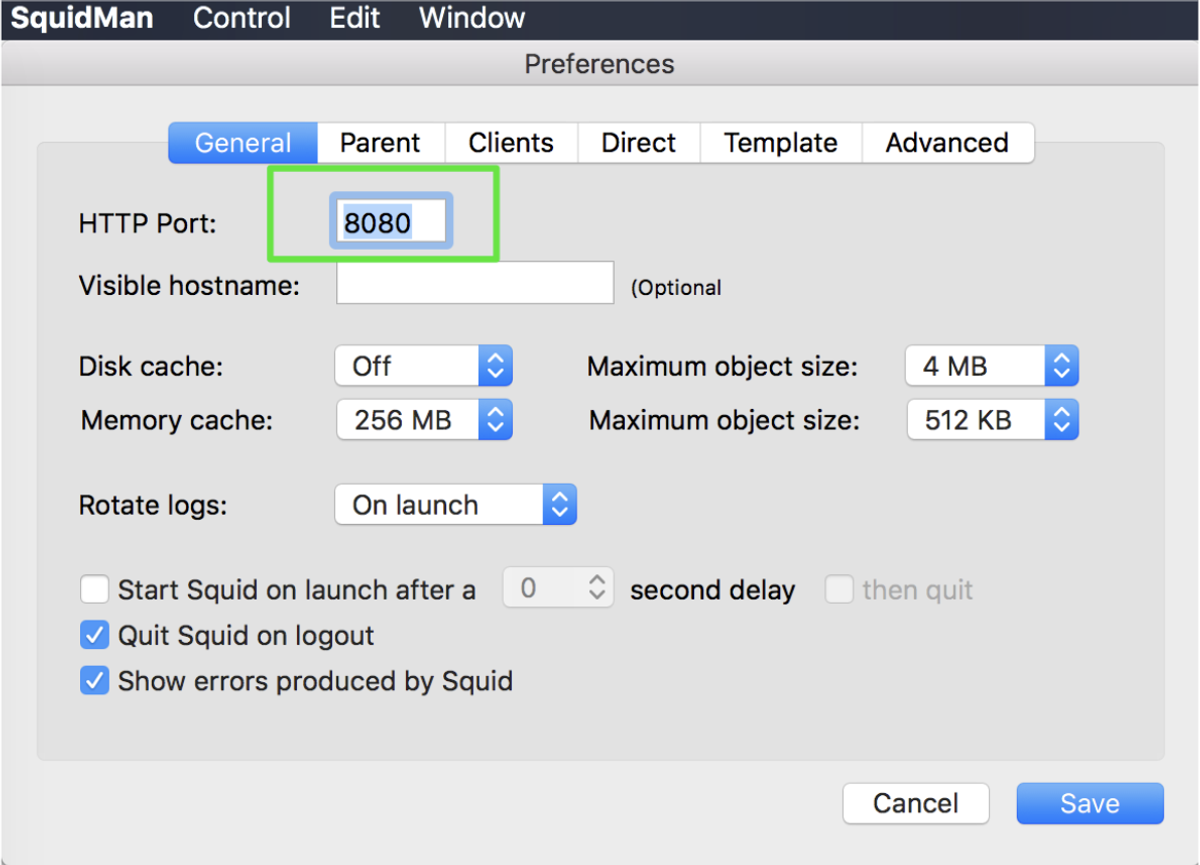Switch to the Direct tab

coord(639,143)
